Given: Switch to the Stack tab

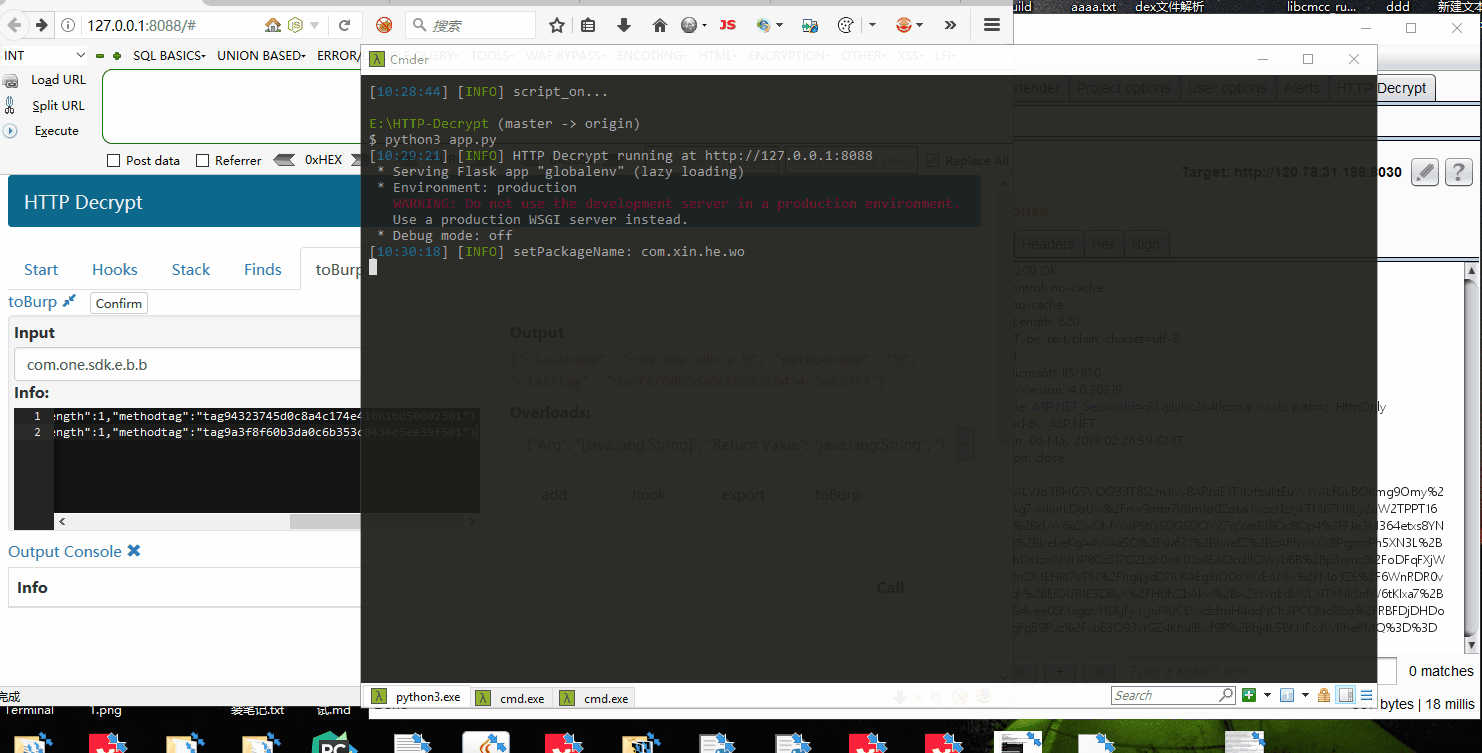Looking at the screenshot, I should [x=191, y=269].
